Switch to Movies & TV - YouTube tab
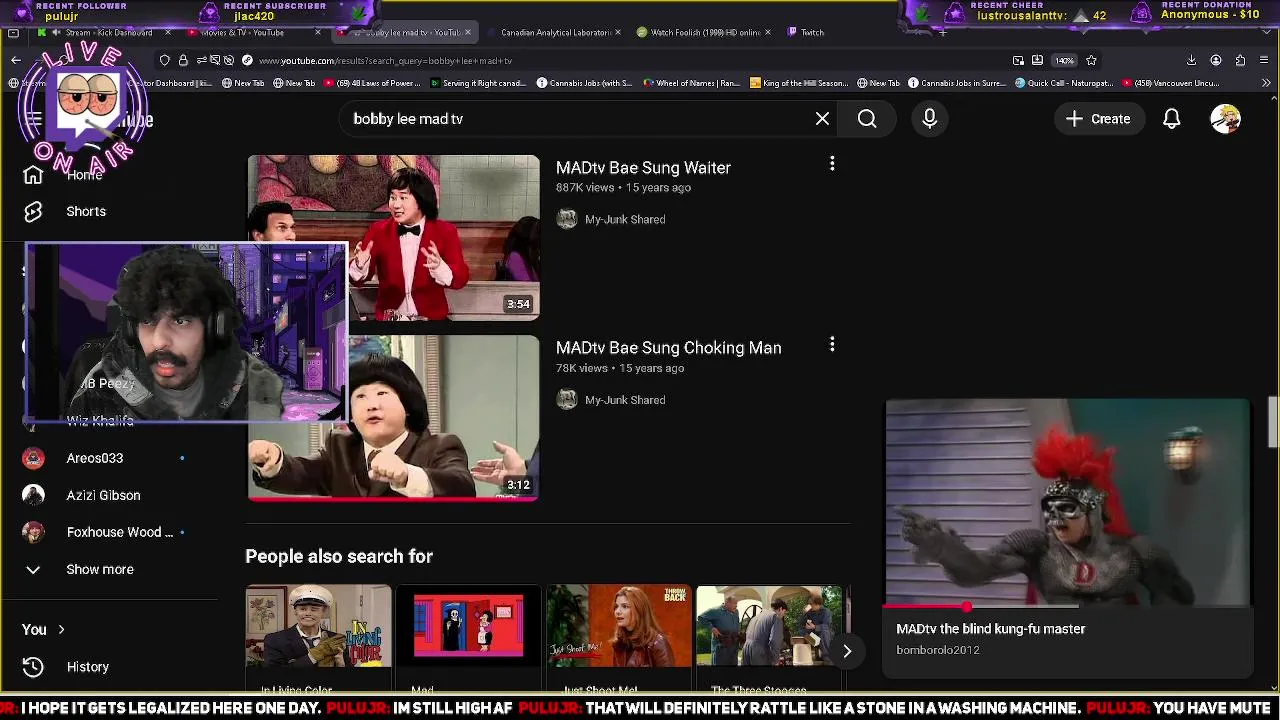The image size is (1280, 720). 255,32
